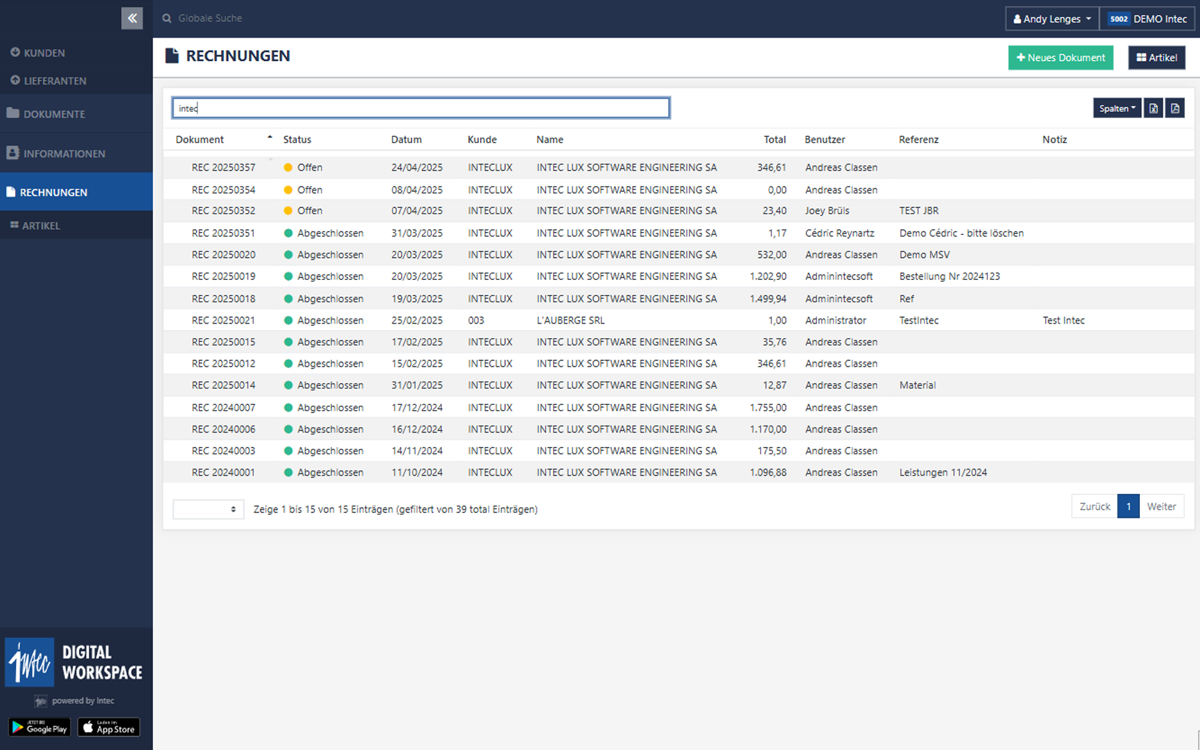Sort by the Notiz column header
The image size is (1200, 750).
tap(1054, 140)
